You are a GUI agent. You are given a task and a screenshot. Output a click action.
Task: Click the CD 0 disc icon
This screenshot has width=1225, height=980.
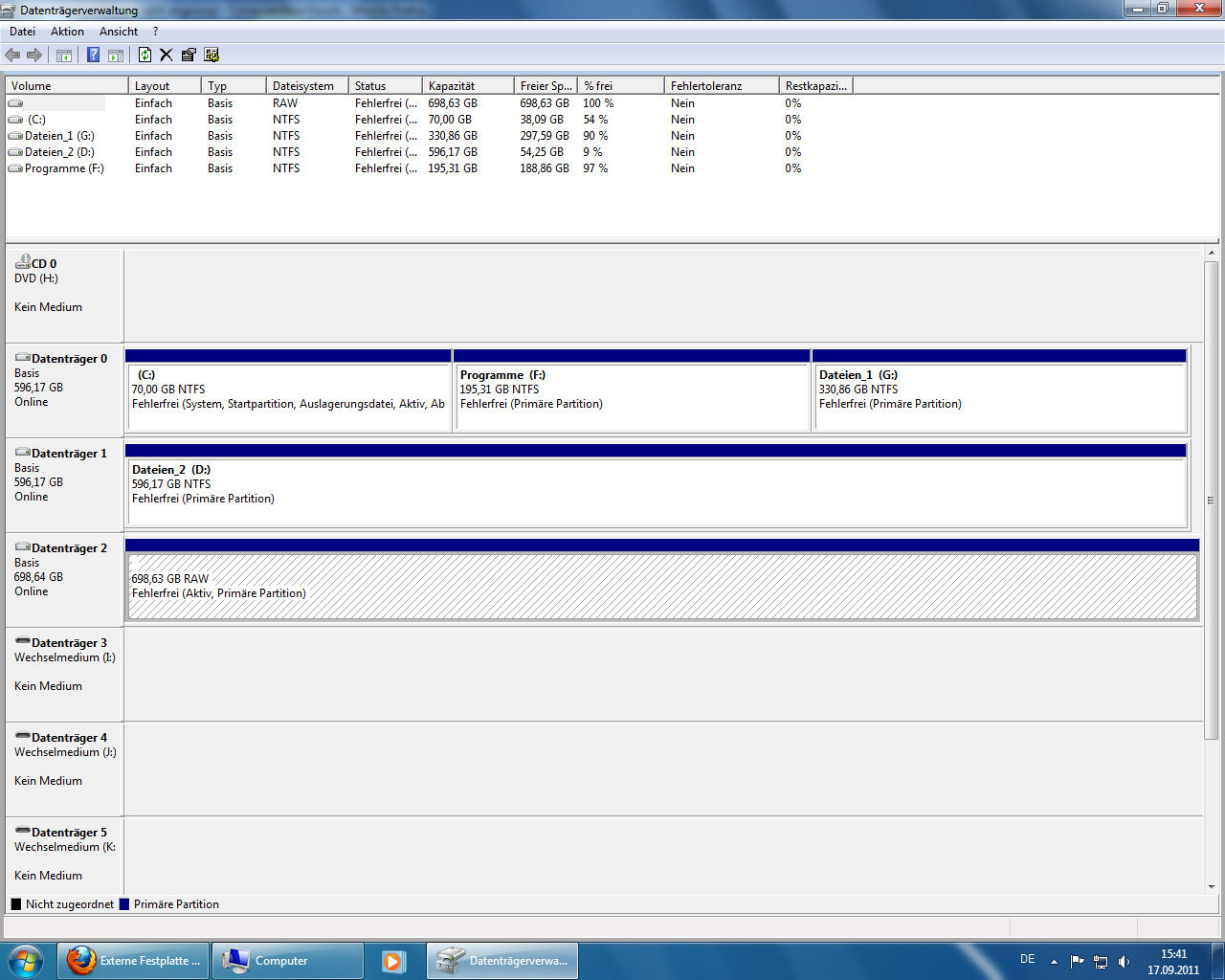coord(23,261)
